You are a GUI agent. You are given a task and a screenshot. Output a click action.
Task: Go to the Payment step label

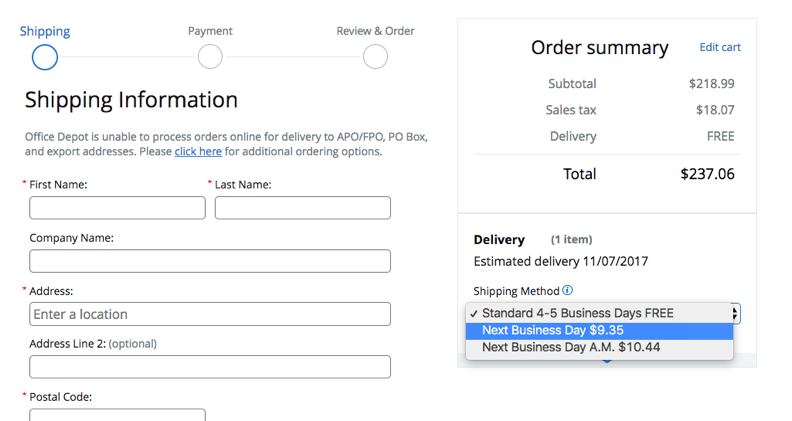coord(210,31)
